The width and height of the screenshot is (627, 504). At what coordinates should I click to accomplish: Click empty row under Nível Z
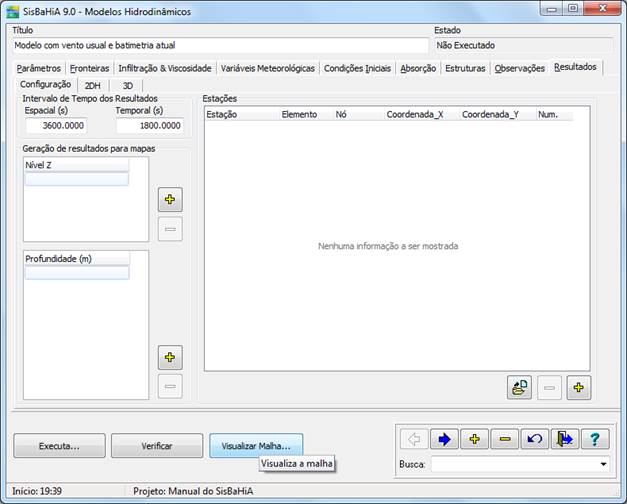pyautogui.click(x=77, y=179)
